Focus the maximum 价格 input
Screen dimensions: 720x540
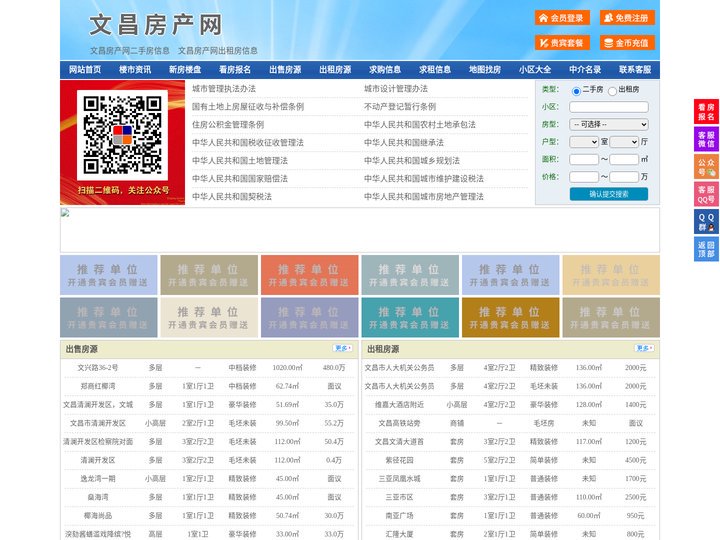[624, 177]
